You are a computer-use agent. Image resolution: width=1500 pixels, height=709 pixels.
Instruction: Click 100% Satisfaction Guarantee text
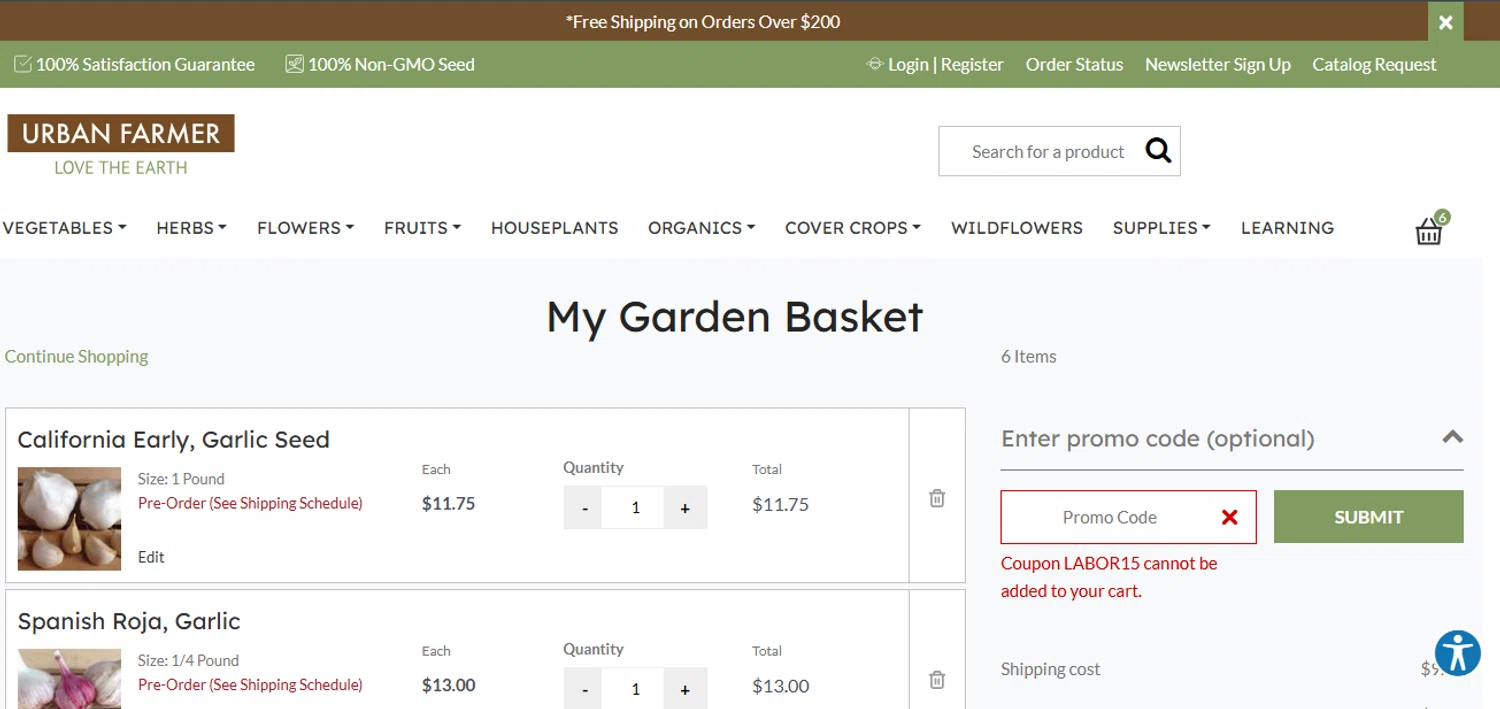pyautogui.click(x=145, y=64)
